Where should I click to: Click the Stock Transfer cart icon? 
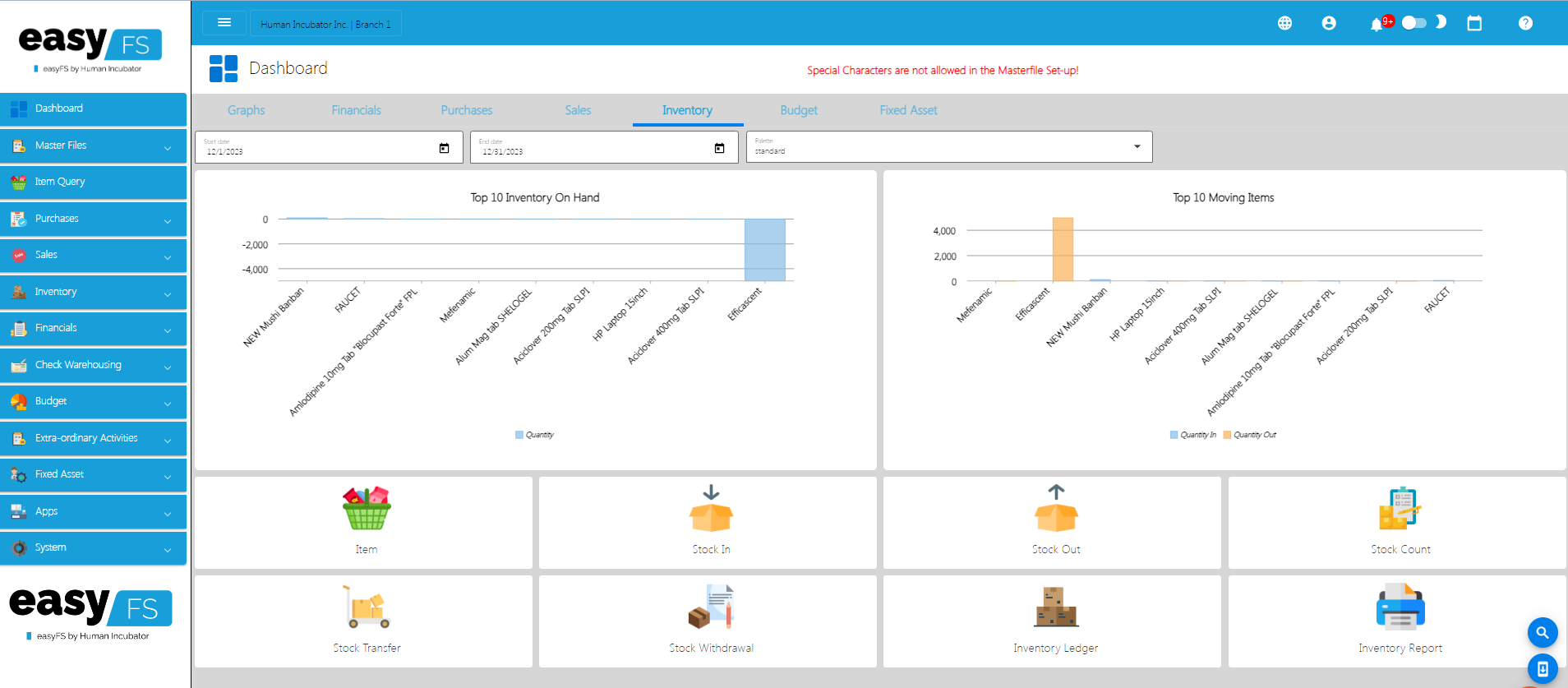click(367, 607)
